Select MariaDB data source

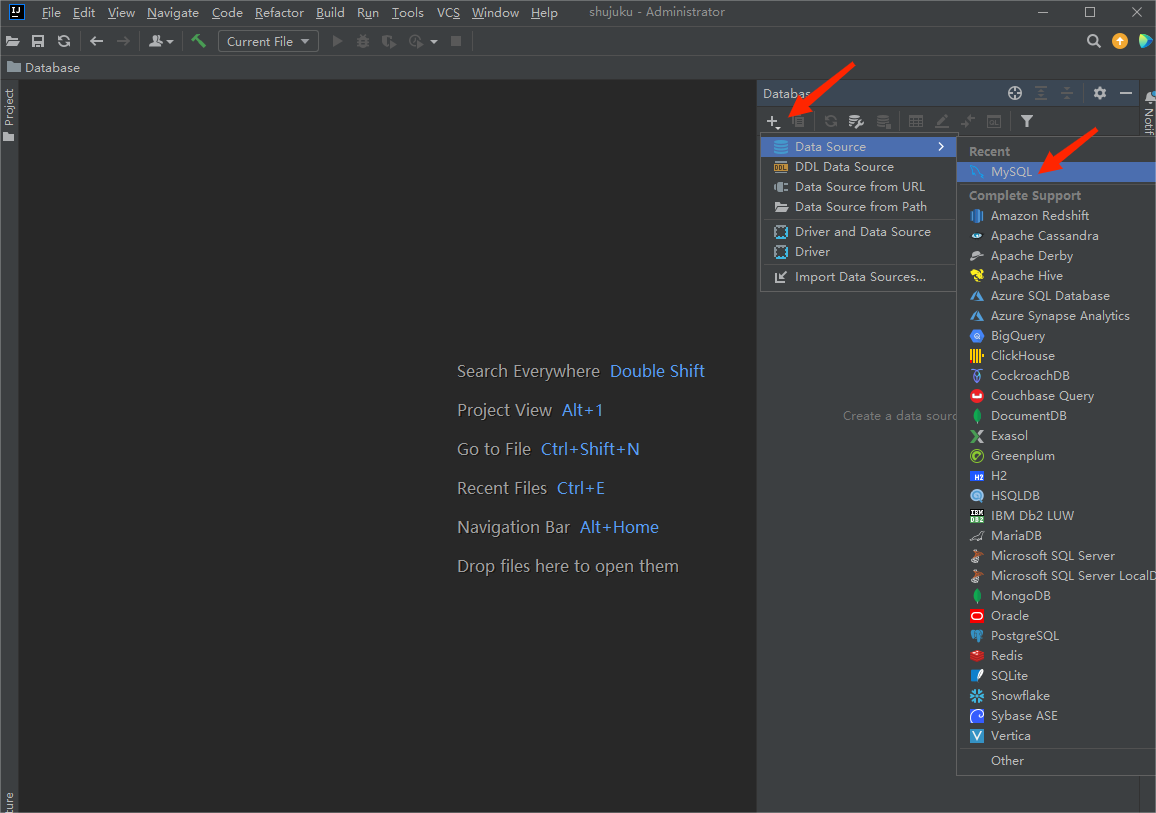click(1056, 535)
